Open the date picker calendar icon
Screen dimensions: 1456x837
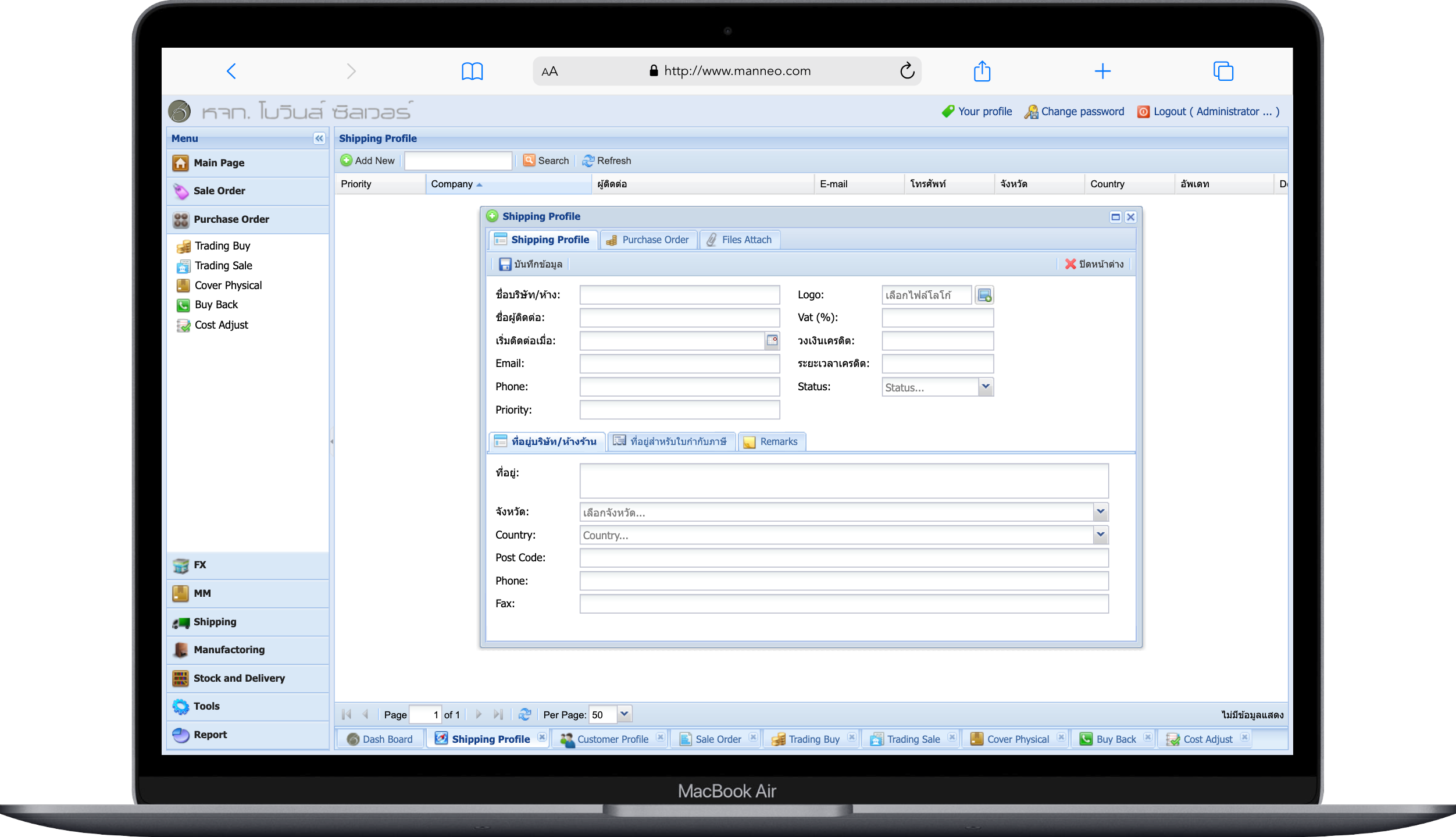tap(772, 341)
